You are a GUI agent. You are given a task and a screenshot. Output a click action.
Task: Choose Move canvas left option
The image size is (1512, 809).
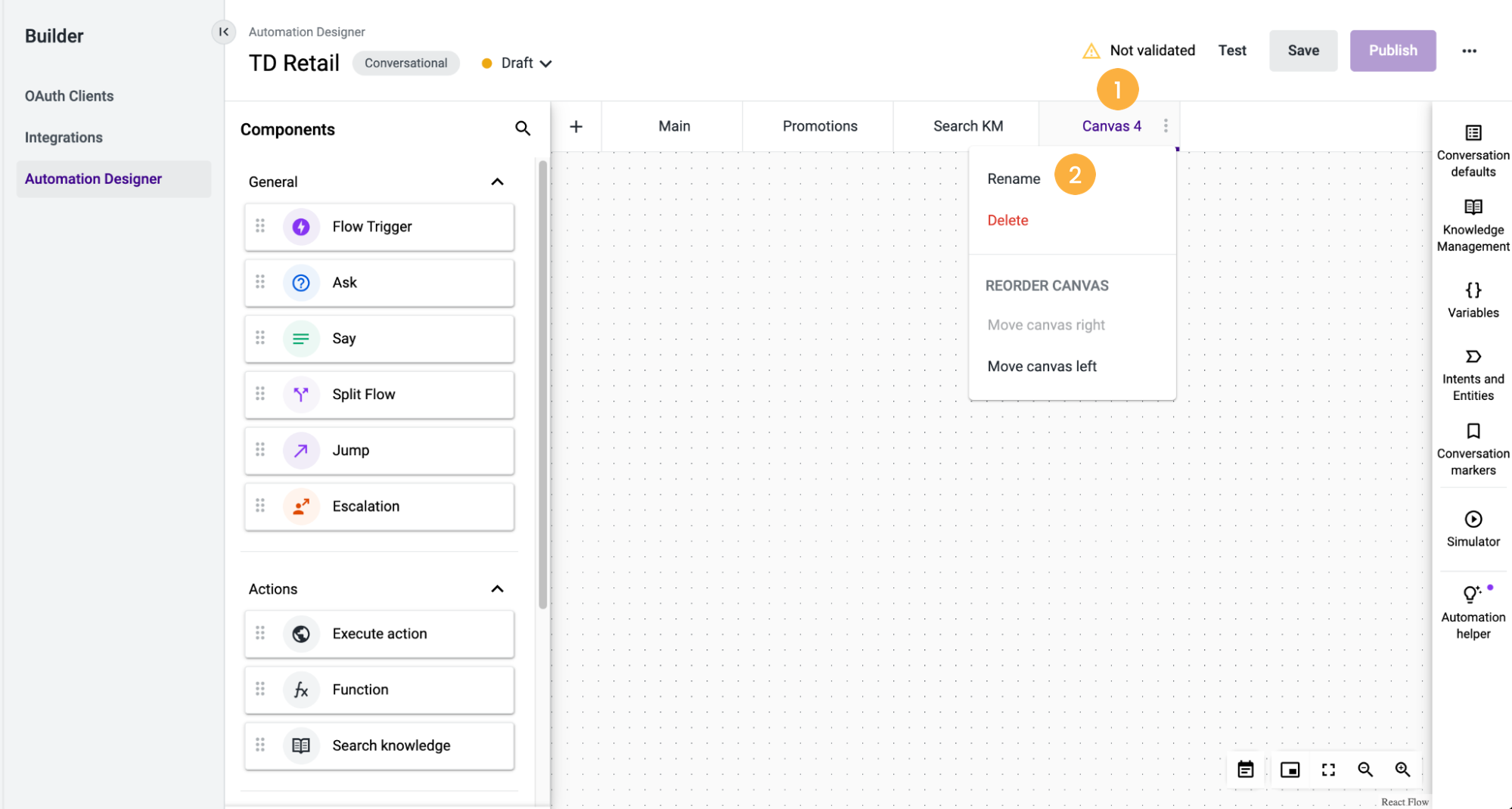tap(1042, 367)
